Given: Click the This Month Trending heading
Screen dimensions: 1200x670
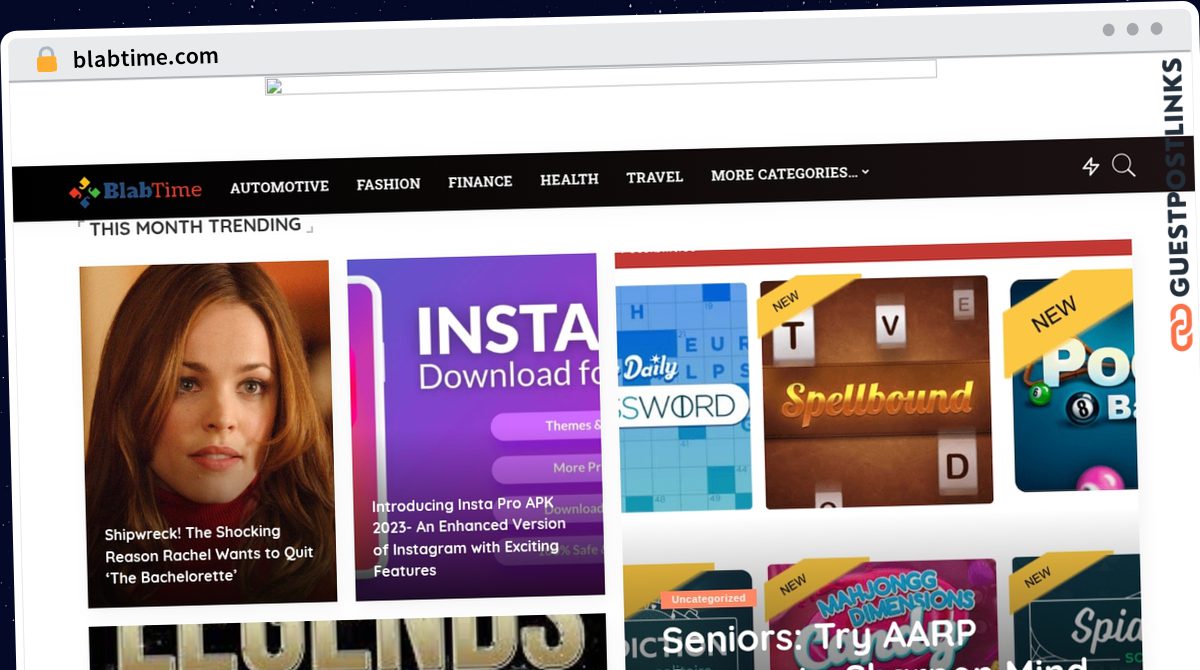Looking at the screenshot, I should pos(195,227).
